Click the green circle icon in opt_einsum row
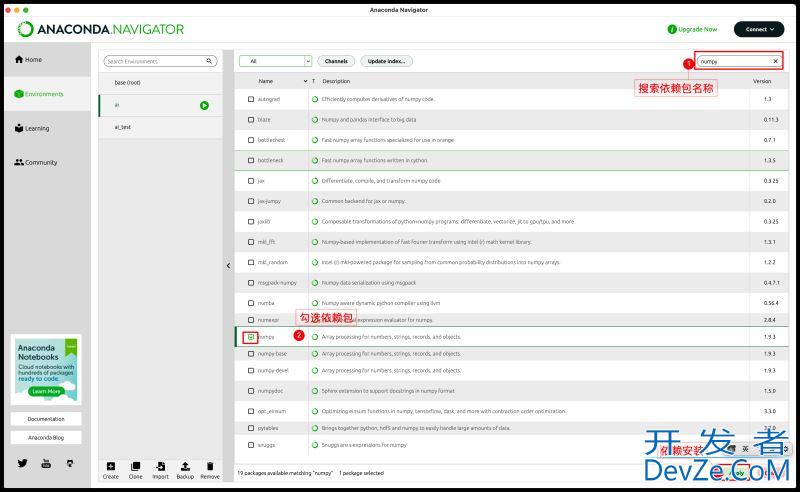This screenshot has width=800, height=492. (315, 411)
